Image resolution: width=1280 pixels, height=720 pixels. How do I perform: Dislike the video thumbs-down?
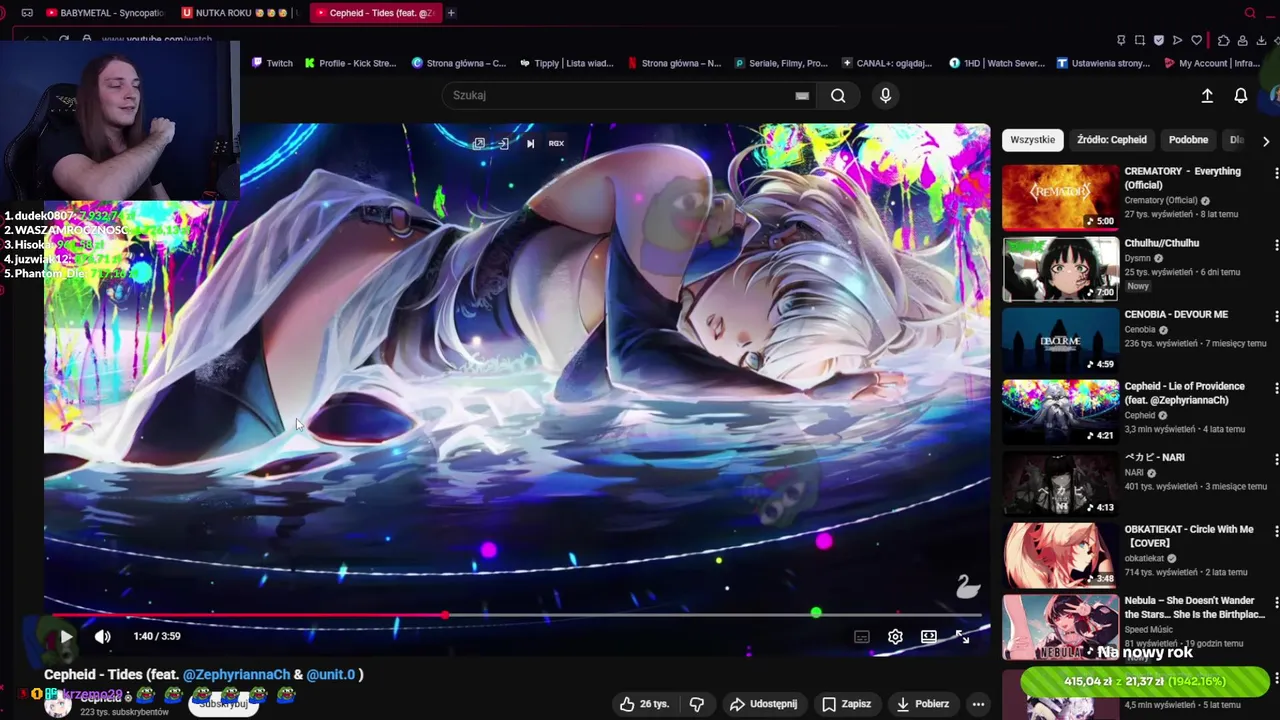coord(697,704)
